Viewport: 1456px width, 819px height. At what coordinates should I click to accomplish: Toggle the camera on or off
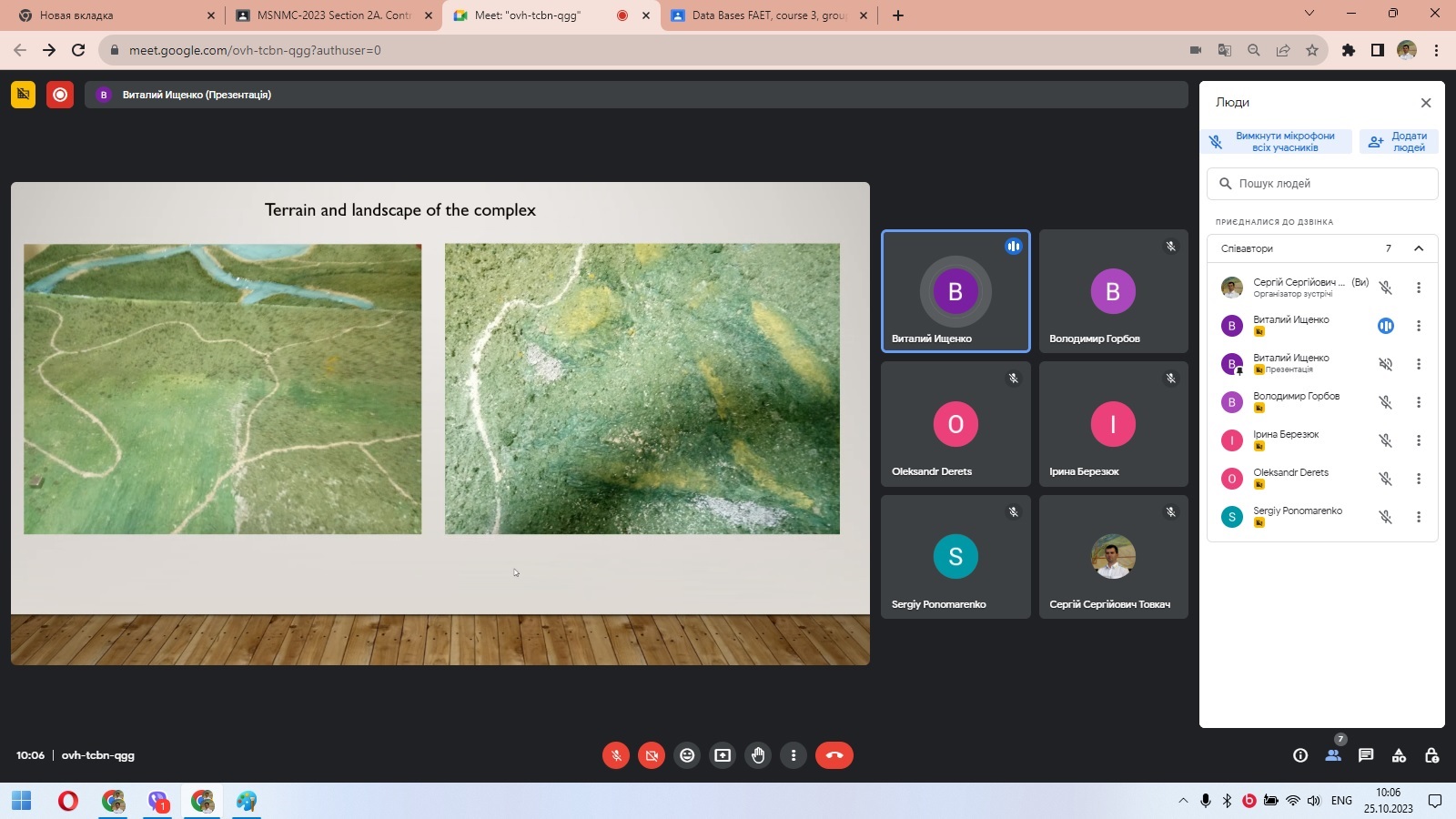pyautogui.click(x=652, y=755)
